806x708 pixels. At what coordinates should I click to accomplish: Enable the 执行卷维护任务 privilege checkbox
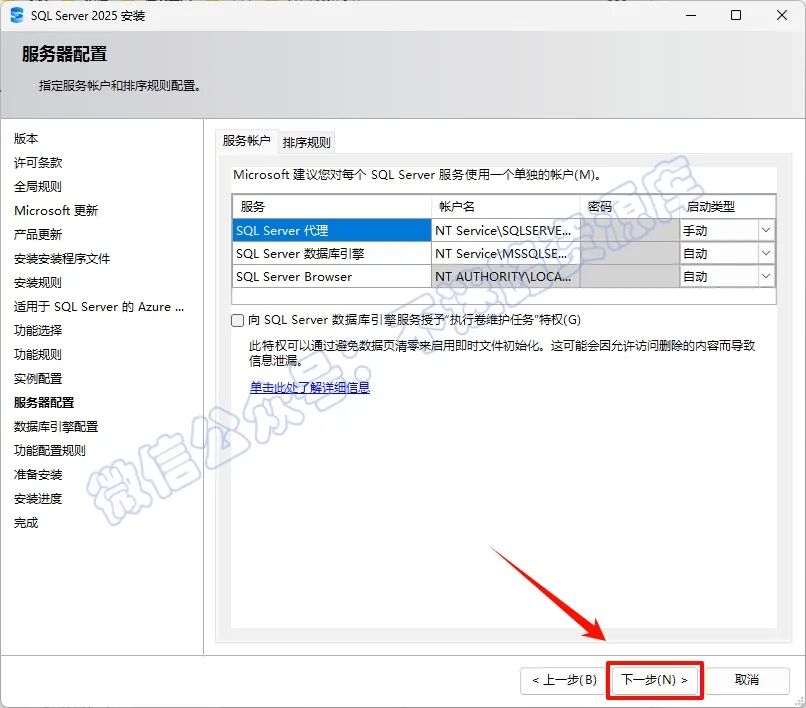tap(237, 321)
